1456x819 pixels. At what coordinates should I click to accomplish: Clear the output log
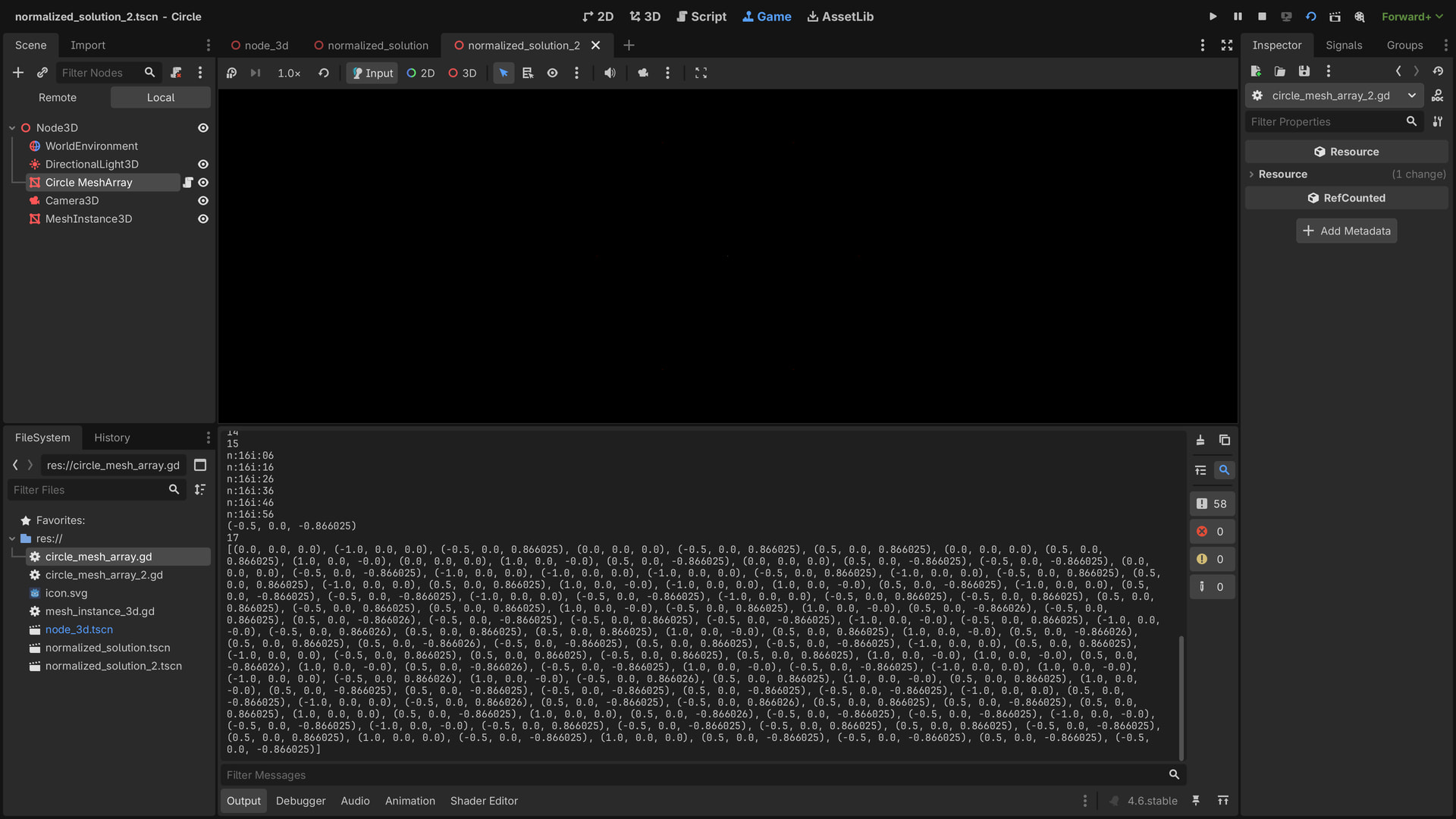(1200, 440)
